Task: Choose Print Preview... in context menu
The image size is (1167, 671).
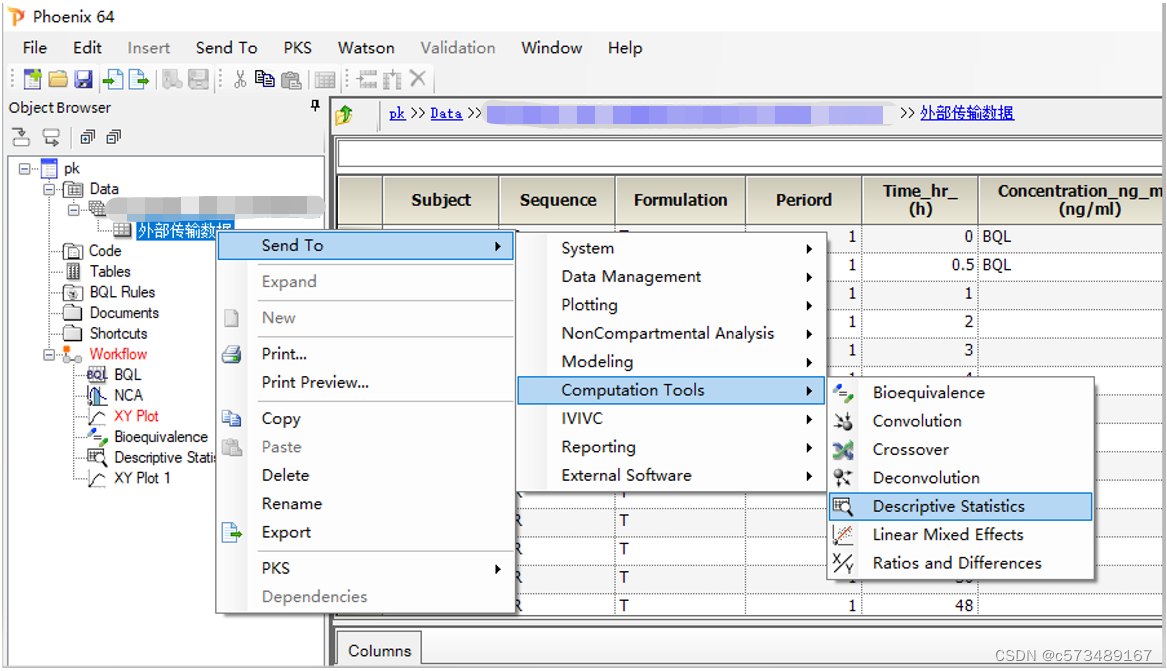Action: [315, 382]
